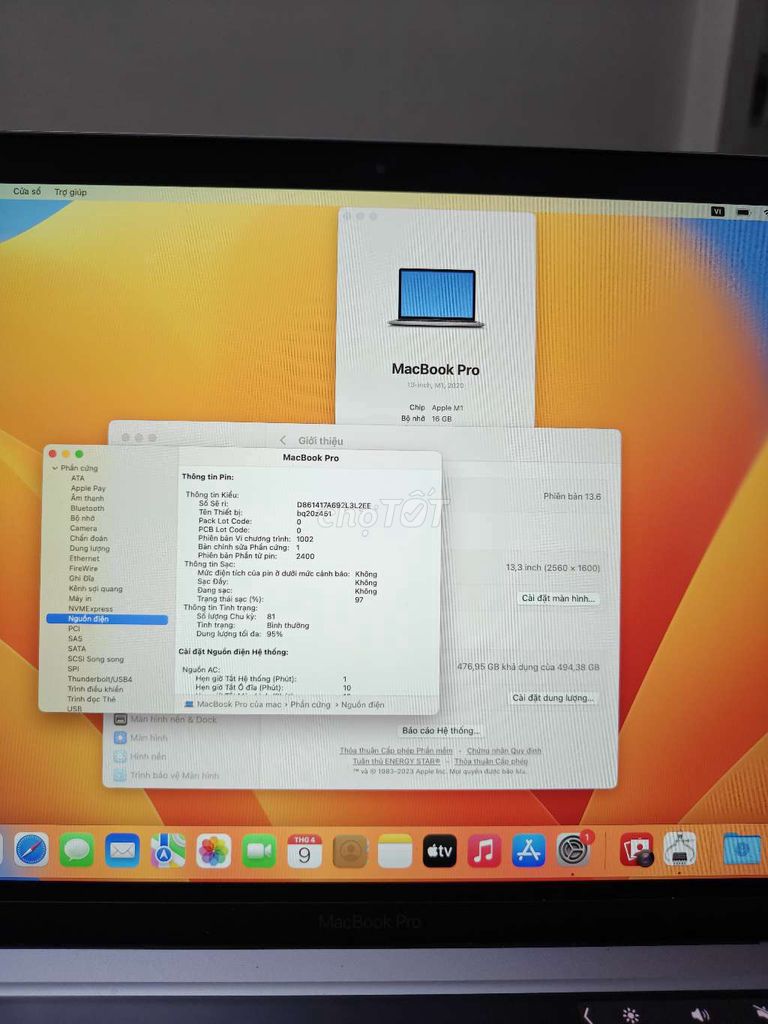Go back using the Giới thiệu chevron
This screenshot has width=768, height=1024.
(x=283, y=441)
